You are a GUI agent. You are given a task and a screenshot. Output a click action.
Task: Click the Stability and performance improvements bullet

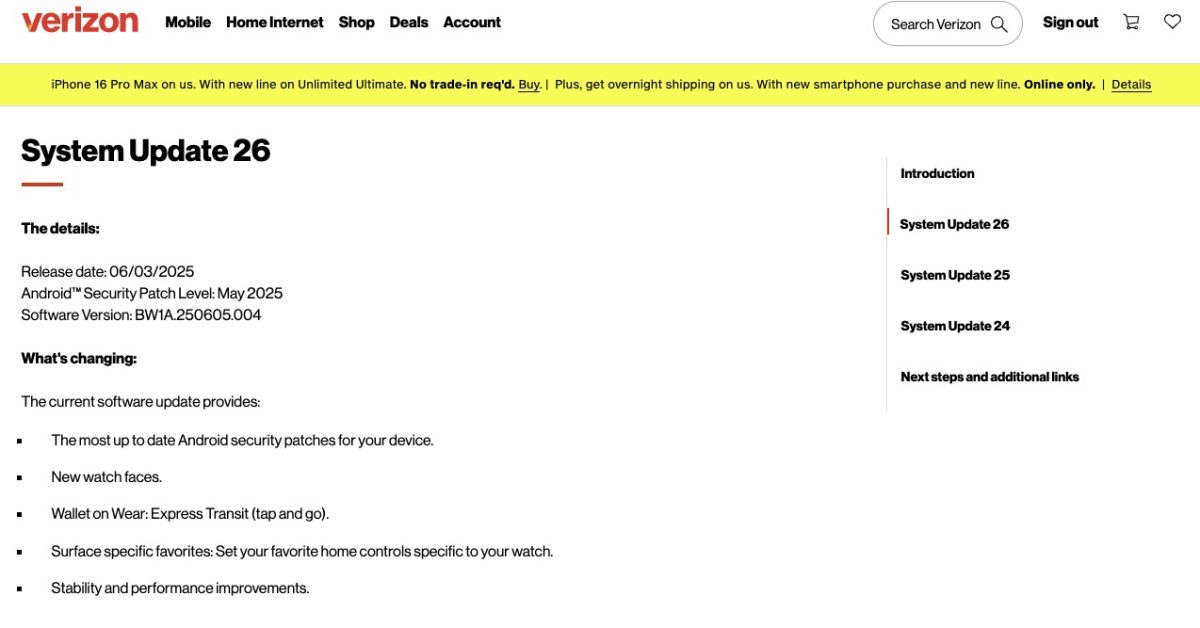[180, 588]
